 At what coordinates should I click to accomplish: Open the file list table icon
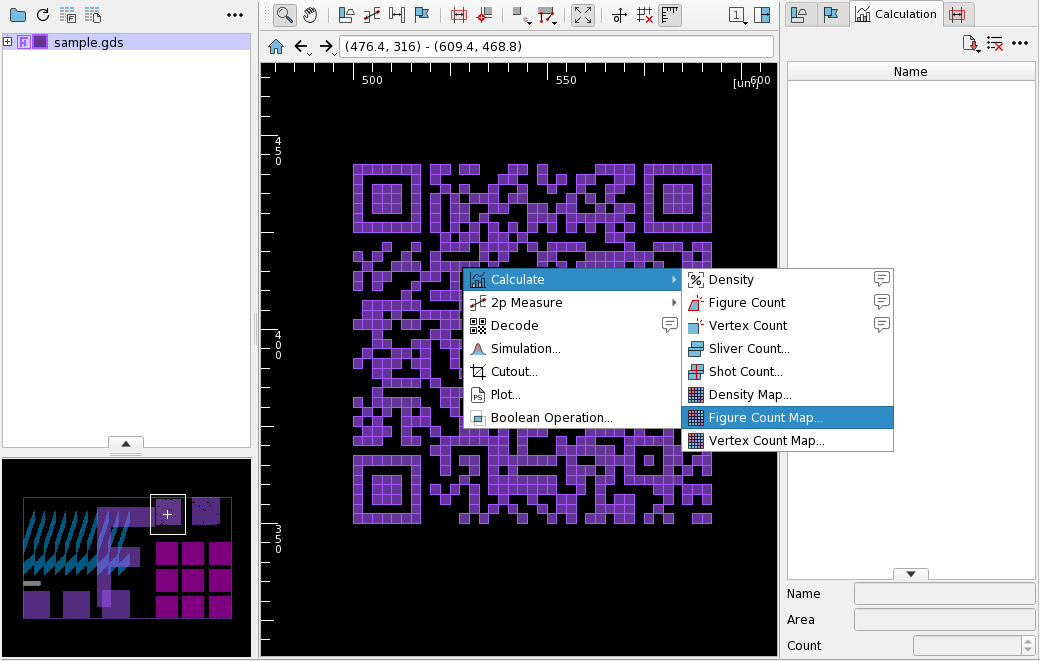pyautogui.click(x=93, y=15)
